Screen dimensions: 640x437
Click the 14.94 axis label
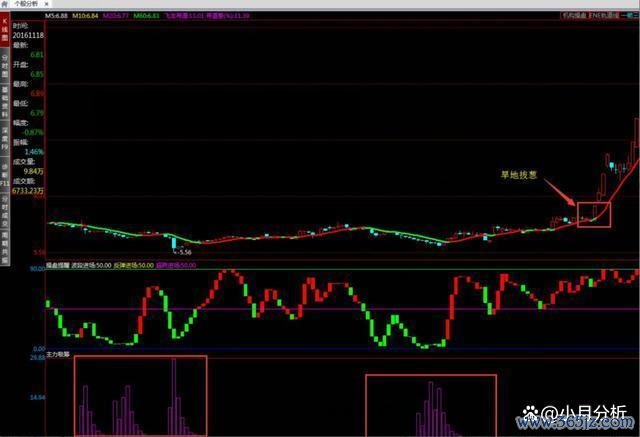[x=38, y=397]
